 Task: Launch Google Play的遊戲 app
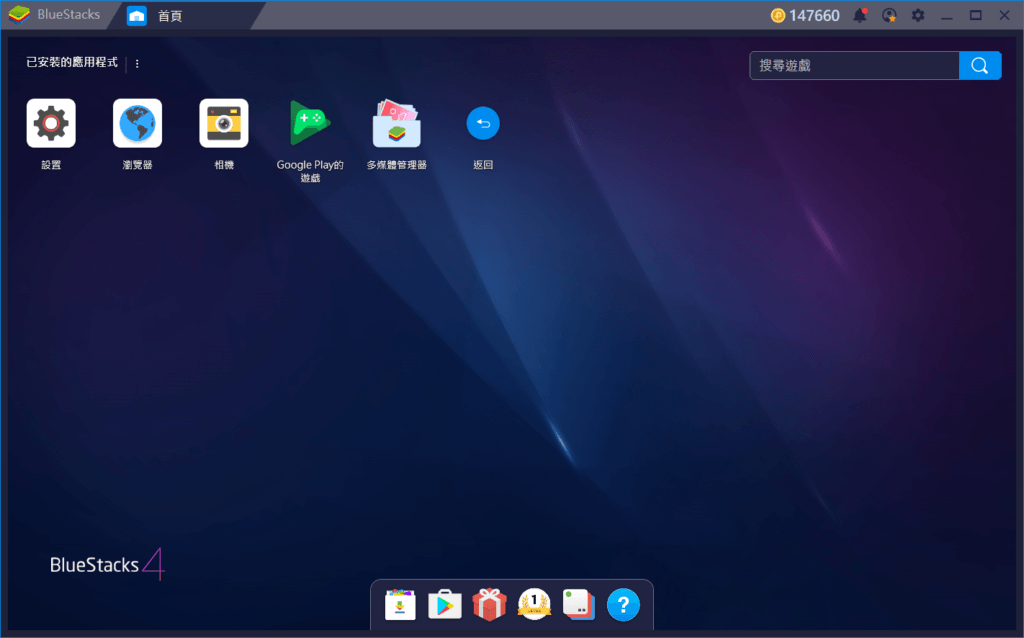click(309, 122)
